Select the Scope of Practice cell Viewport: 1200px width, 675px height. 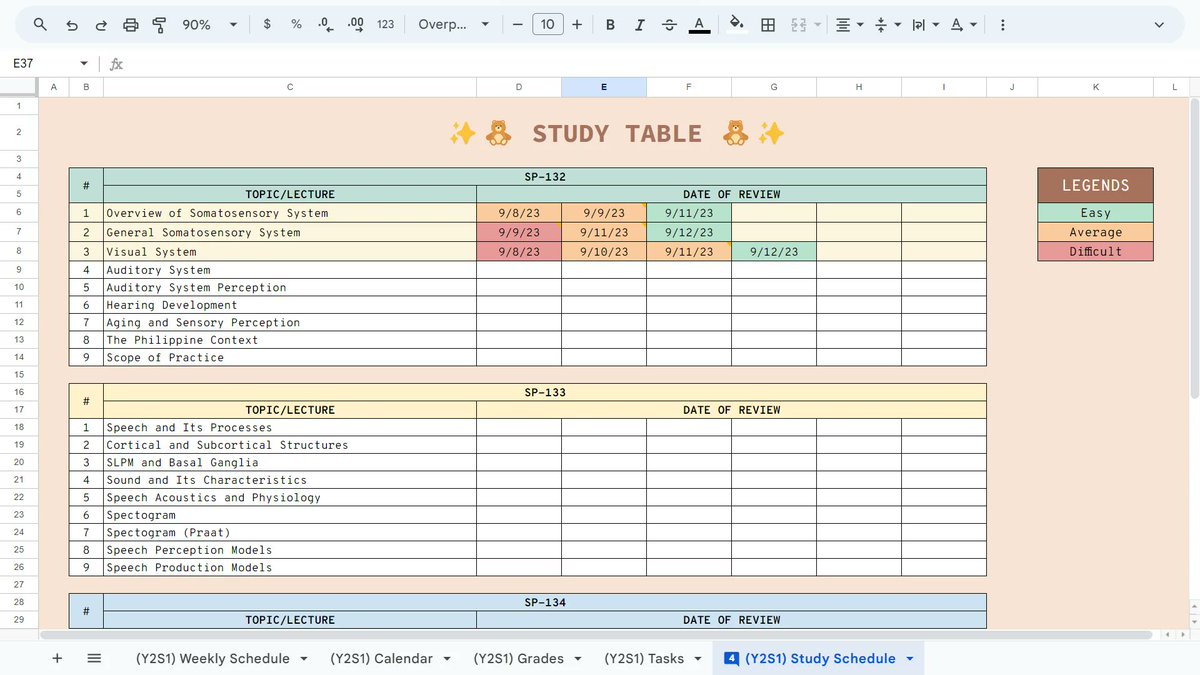click(x=290, y=357)
